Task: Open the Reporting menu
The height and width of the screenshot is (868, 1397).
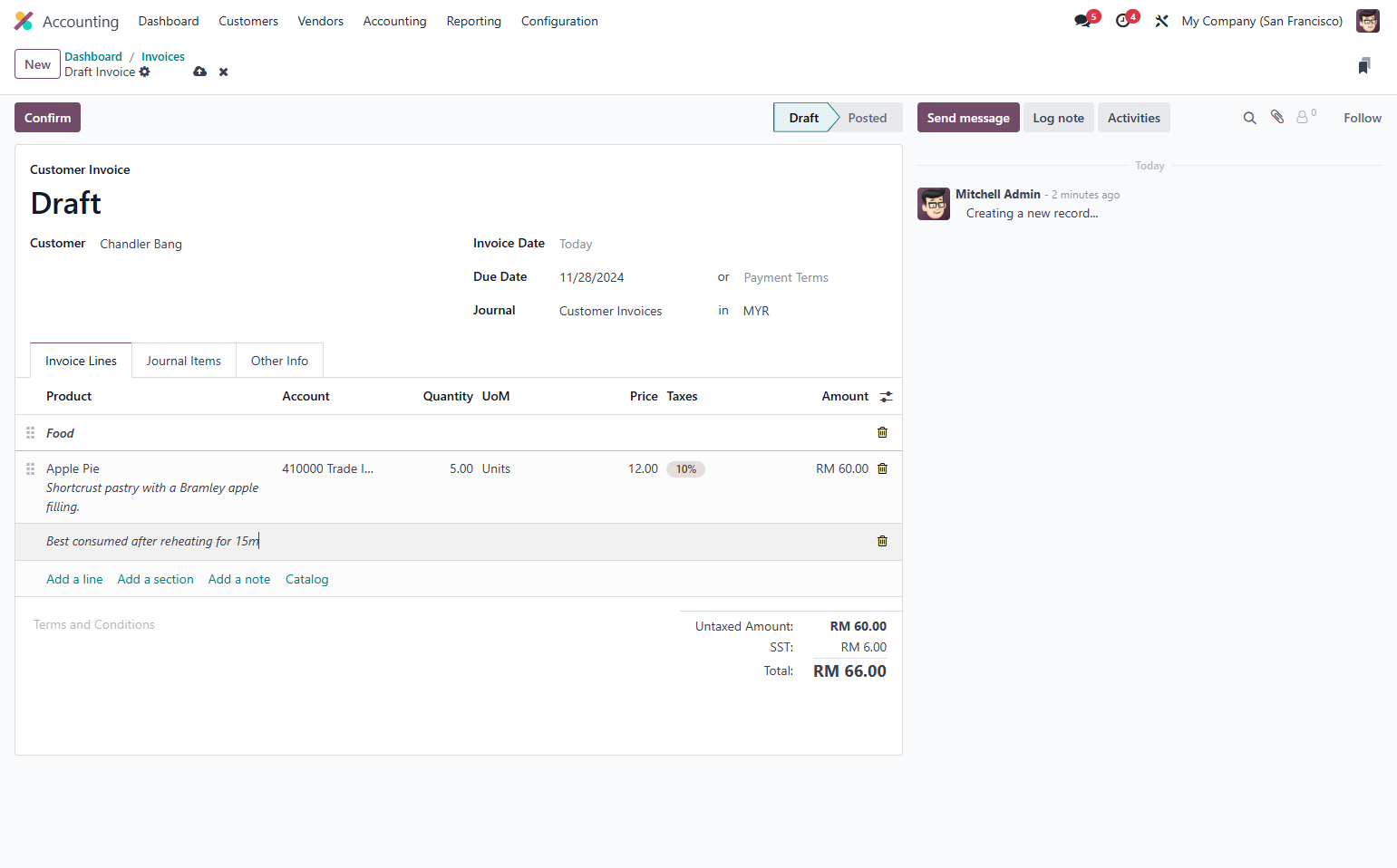Action: pos(473,21)
